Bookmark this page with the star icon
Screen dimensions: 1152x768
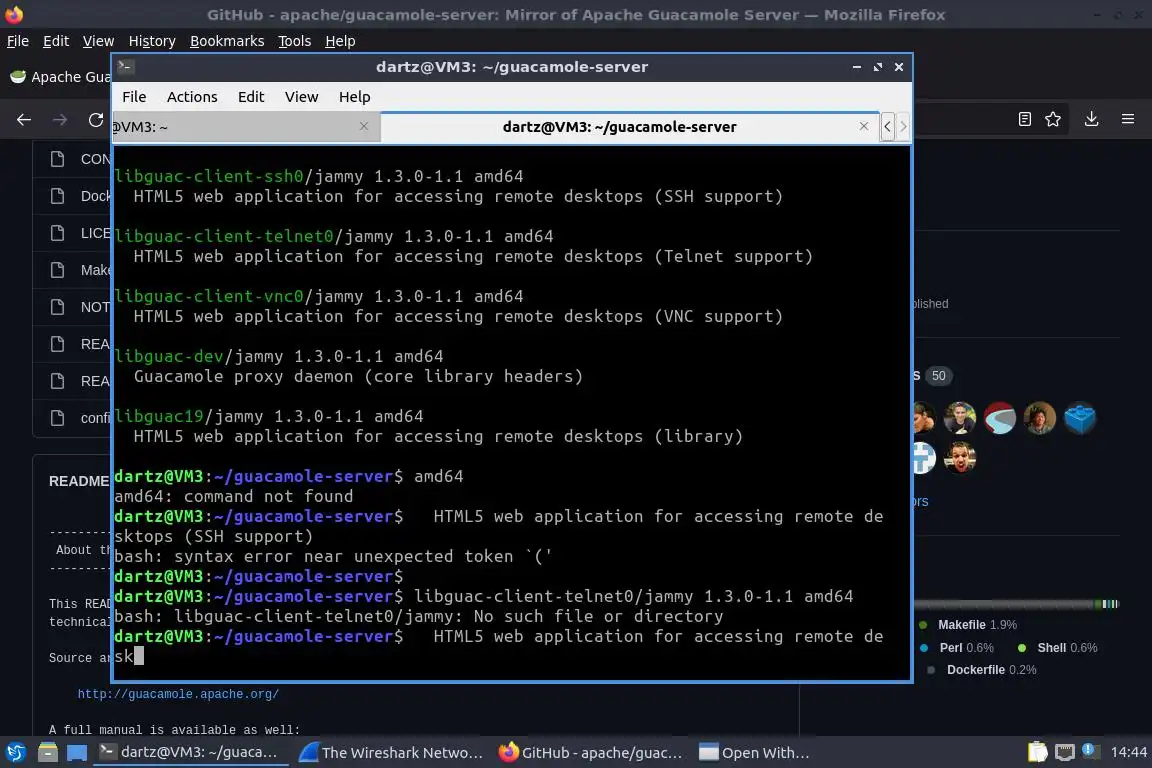pyautogui.click(x=1053, y=119)
